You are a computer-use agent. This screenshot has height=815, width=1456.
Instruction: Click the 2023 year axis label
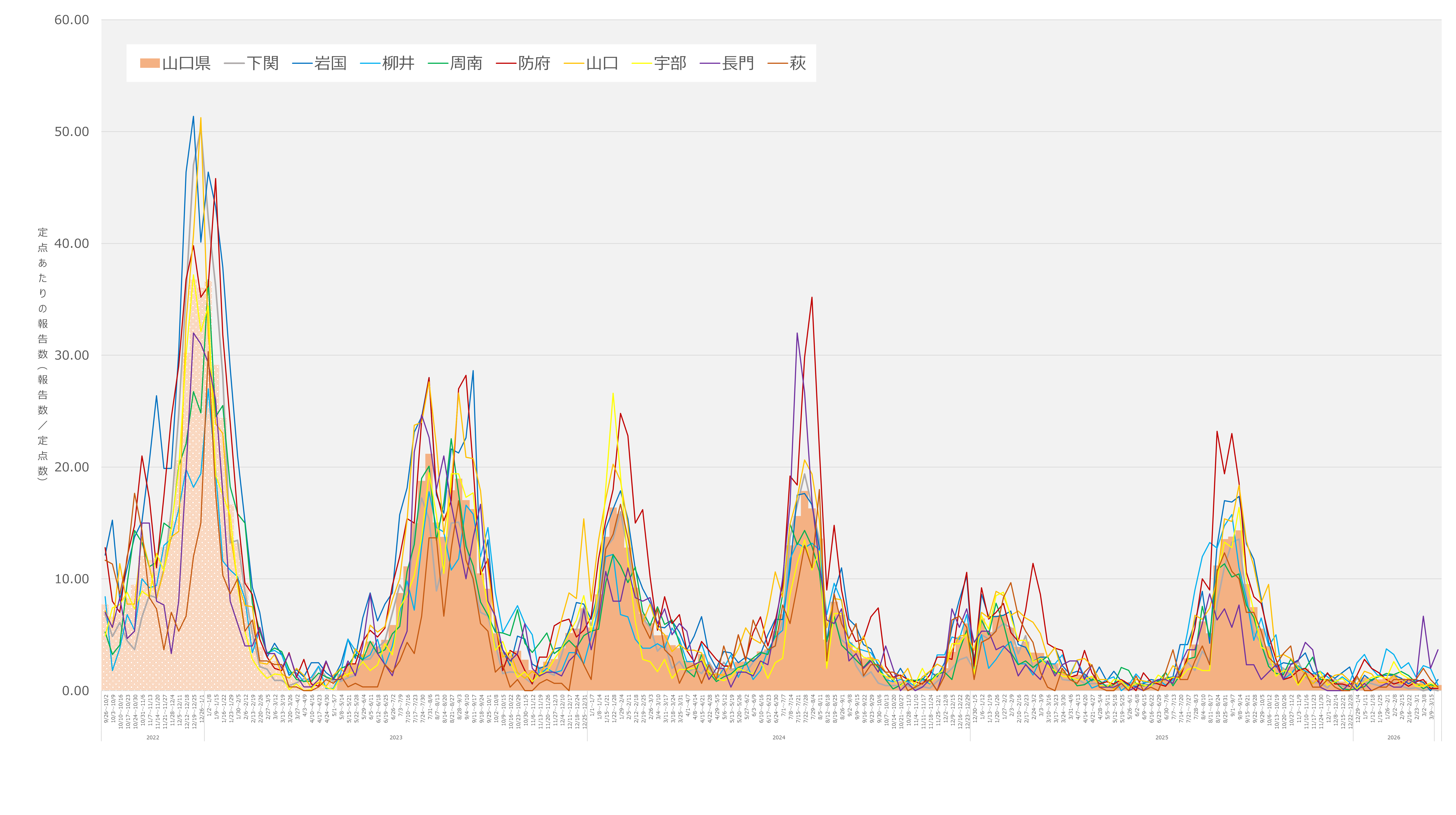tap(396, 738)
